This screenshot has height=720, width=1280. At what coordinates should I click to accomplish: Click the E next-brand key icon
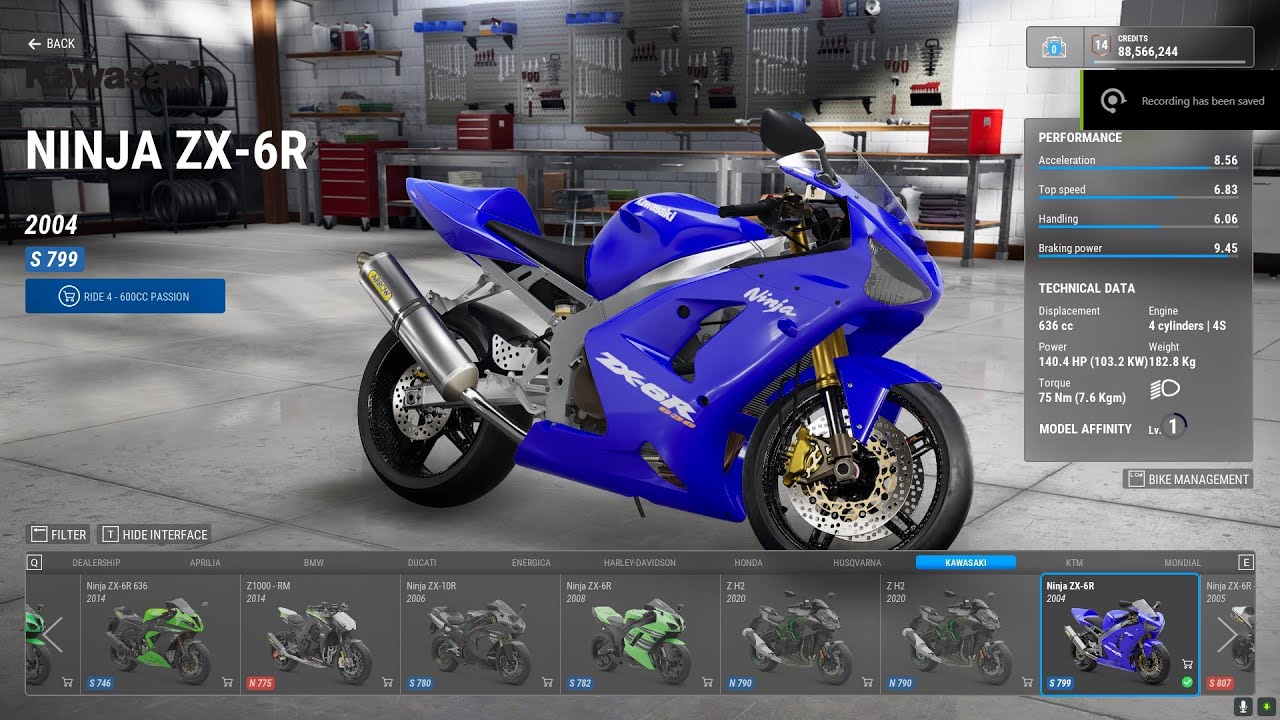click(1245, 563)
